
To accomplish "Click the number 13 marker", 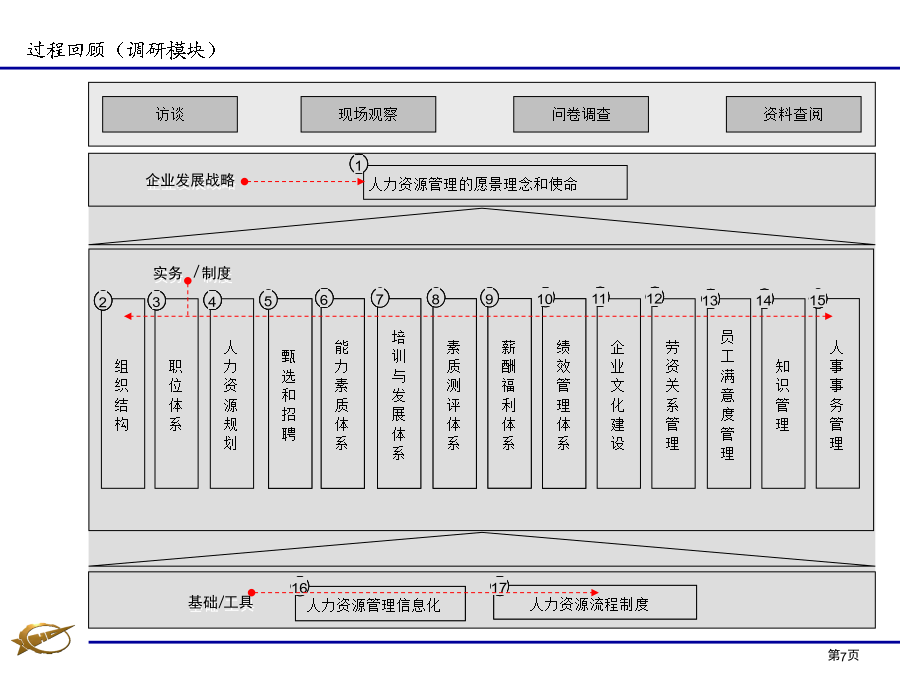I will coord(711,300).
